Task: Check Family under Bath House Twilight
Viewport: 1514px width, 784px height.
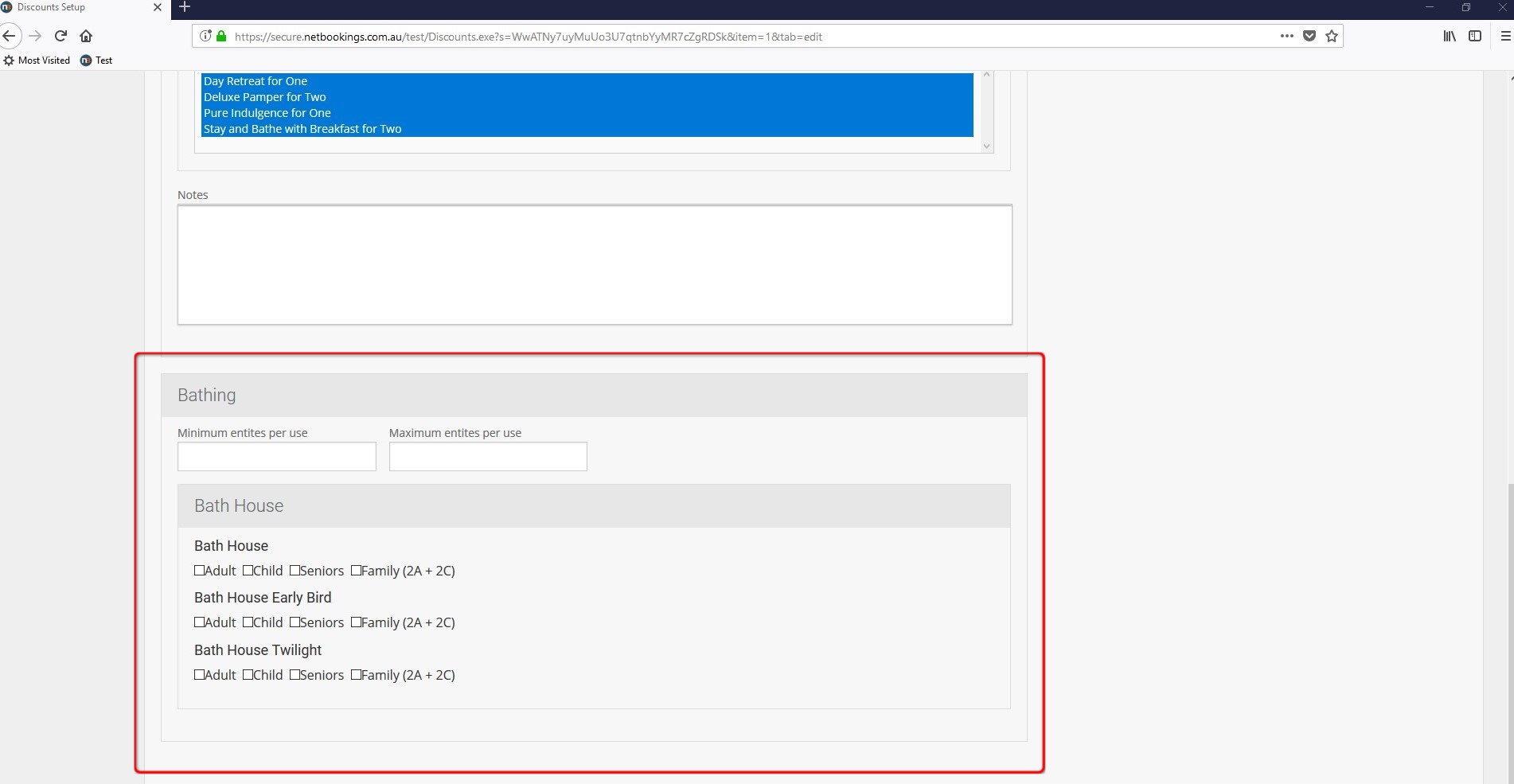Action: click(x=357, y=675)
